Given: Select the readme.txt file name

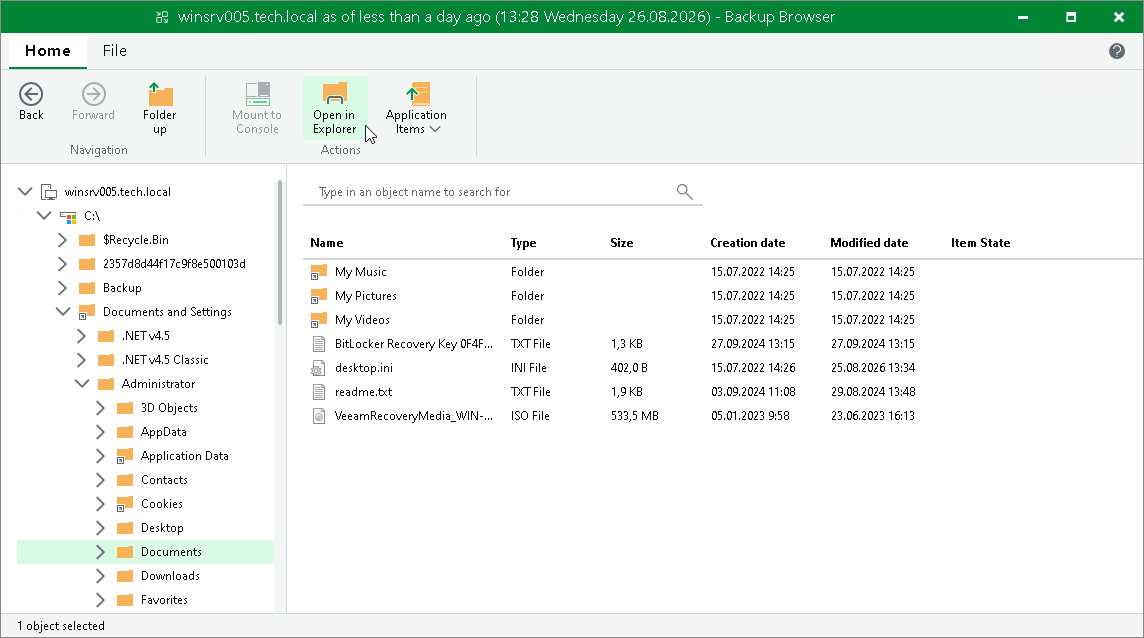Looking at the screenshot, I should pyautogui.click(x=363, y=392).
